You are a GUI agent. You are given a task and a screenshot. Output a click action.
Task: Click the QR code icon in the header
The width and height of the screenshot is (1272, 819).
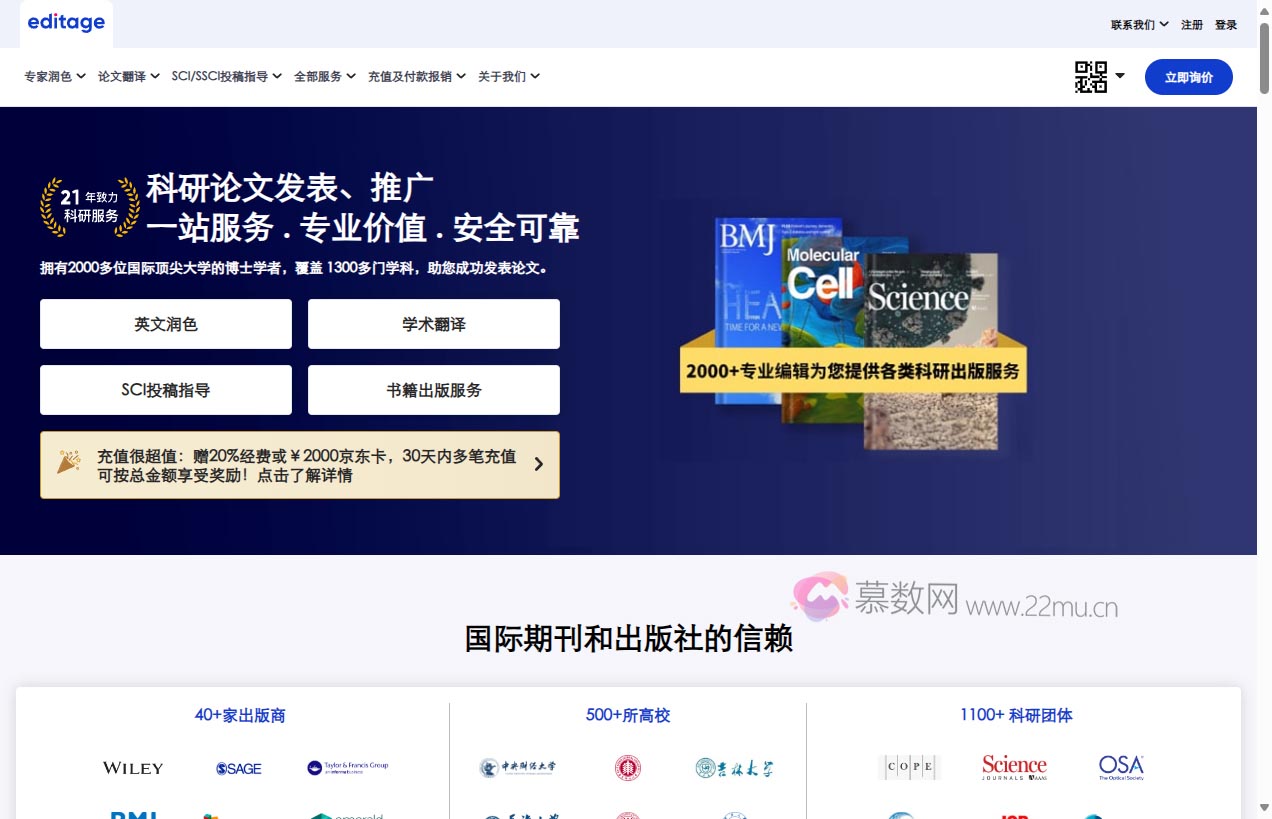(x=1088, y=76)
